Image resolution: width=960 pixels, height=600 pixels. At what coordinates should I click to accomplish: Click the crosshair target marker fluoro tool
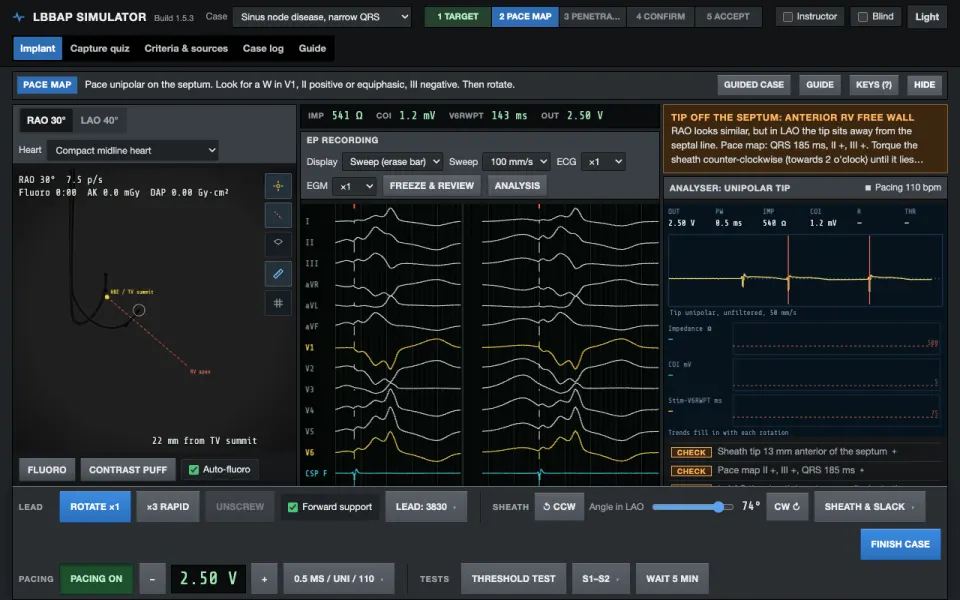point(278,186)
